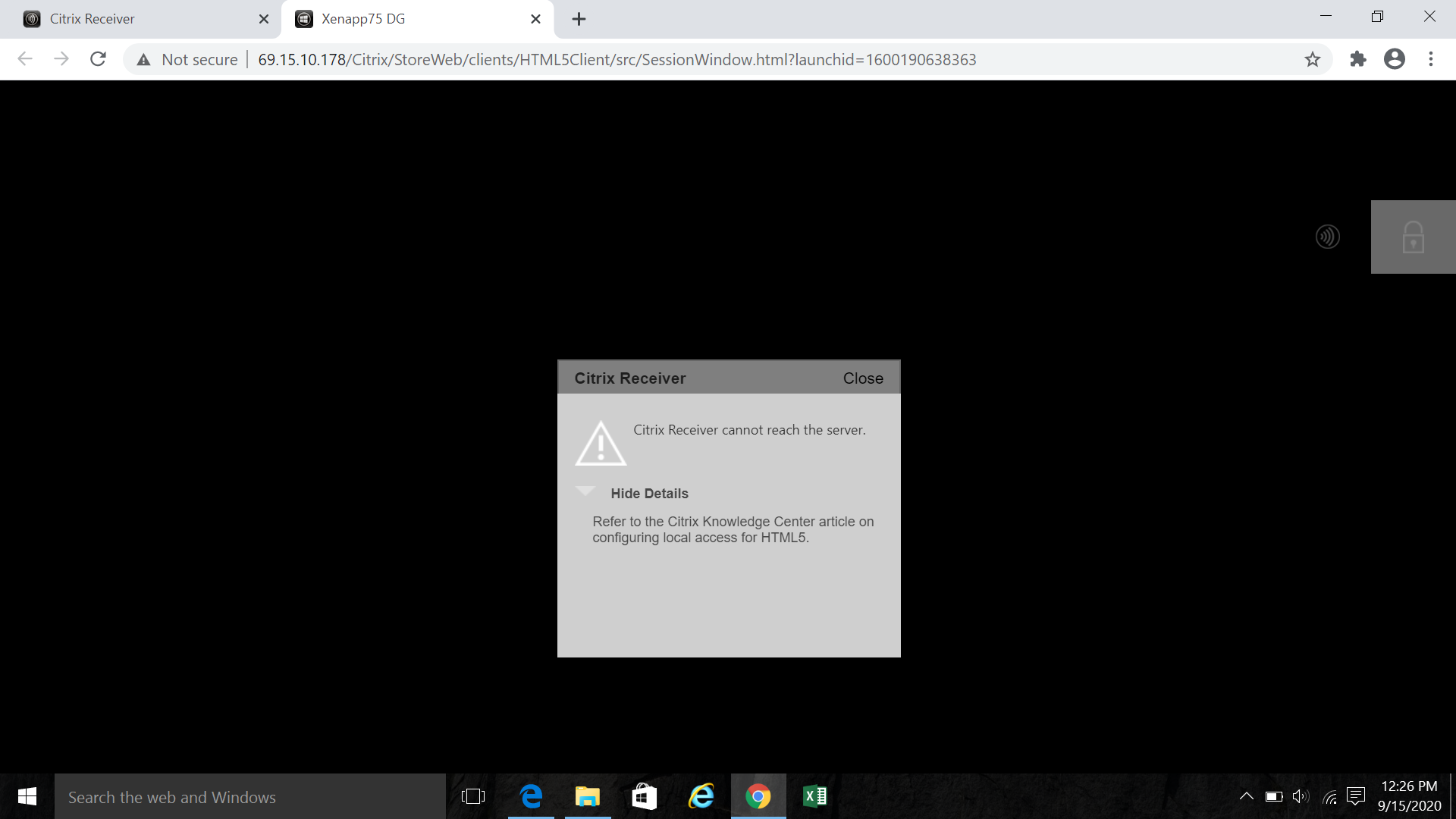This screenshot has width=1456, height=819.
Task: Collapse the Hide Details triangle
Action: tap(585, 491)
